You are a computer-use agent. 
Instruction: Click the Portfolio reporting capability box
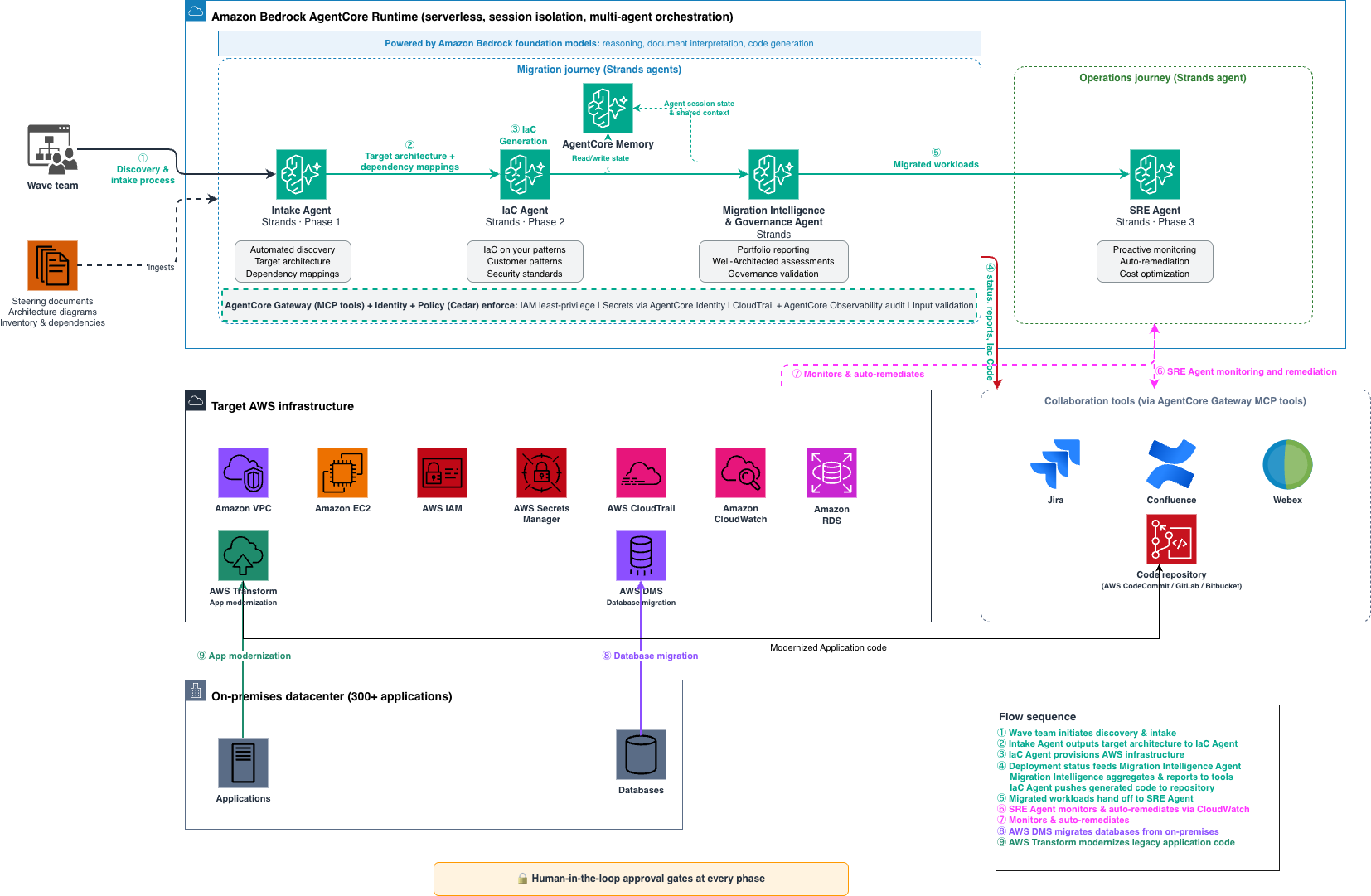point(773,262)
